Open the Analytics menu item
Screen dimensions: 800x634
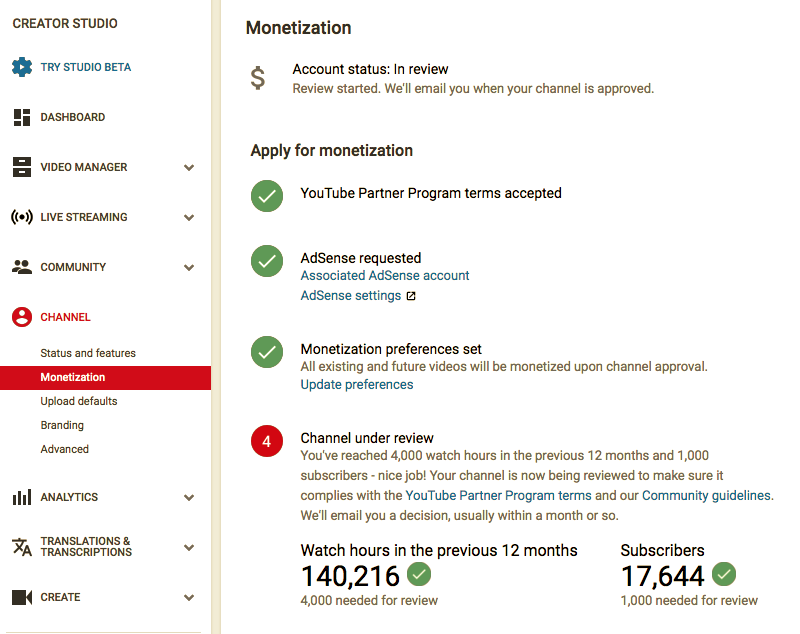(69, 497)
